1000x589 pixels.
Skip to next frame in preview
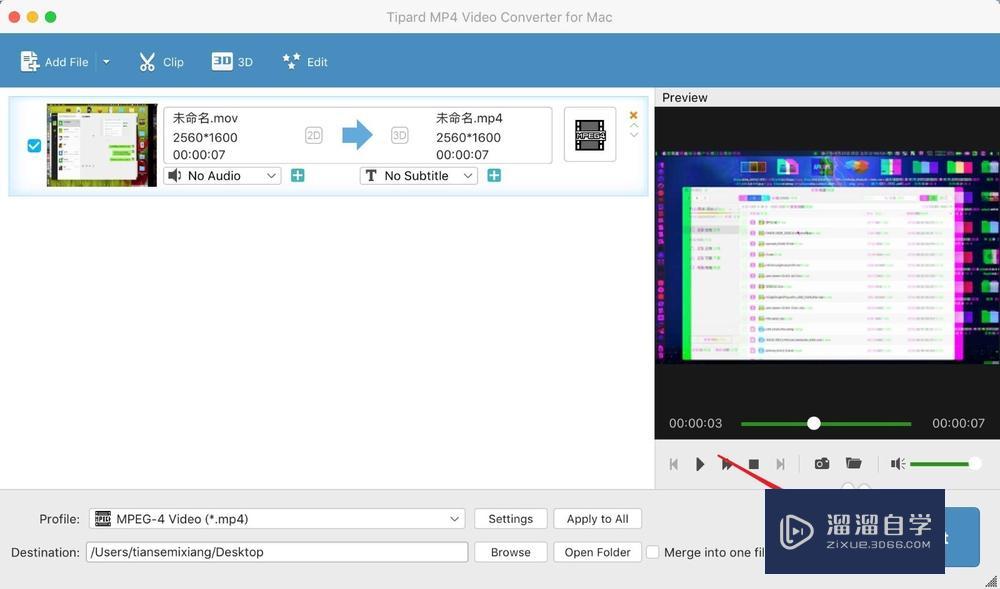tap(780, 464)
